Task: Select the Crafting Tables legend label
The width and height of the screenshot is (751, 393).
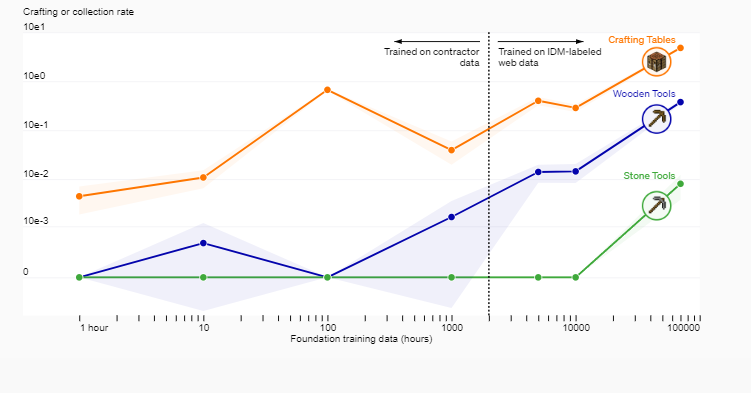Action: coord(642,40)
